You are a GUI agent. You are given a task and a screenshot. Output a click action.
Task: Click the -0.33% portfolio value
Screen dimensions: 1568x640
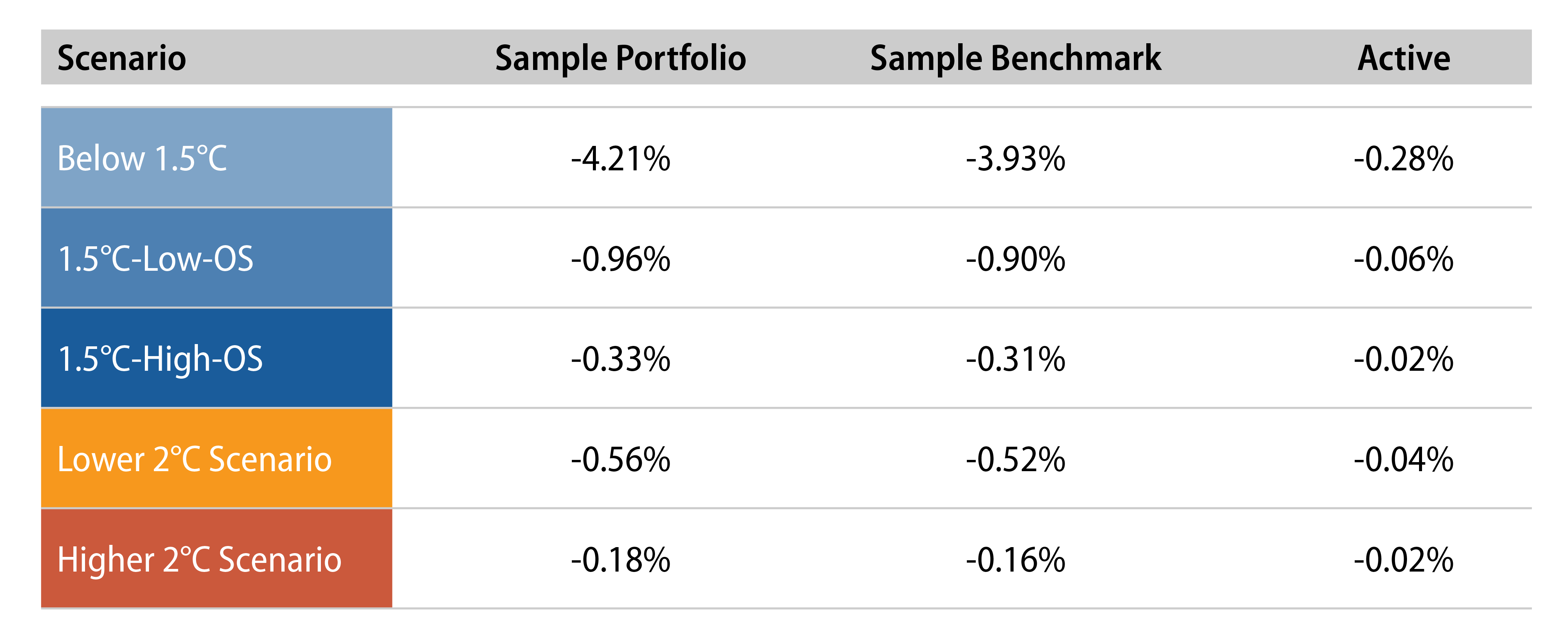tap(620, 359)
